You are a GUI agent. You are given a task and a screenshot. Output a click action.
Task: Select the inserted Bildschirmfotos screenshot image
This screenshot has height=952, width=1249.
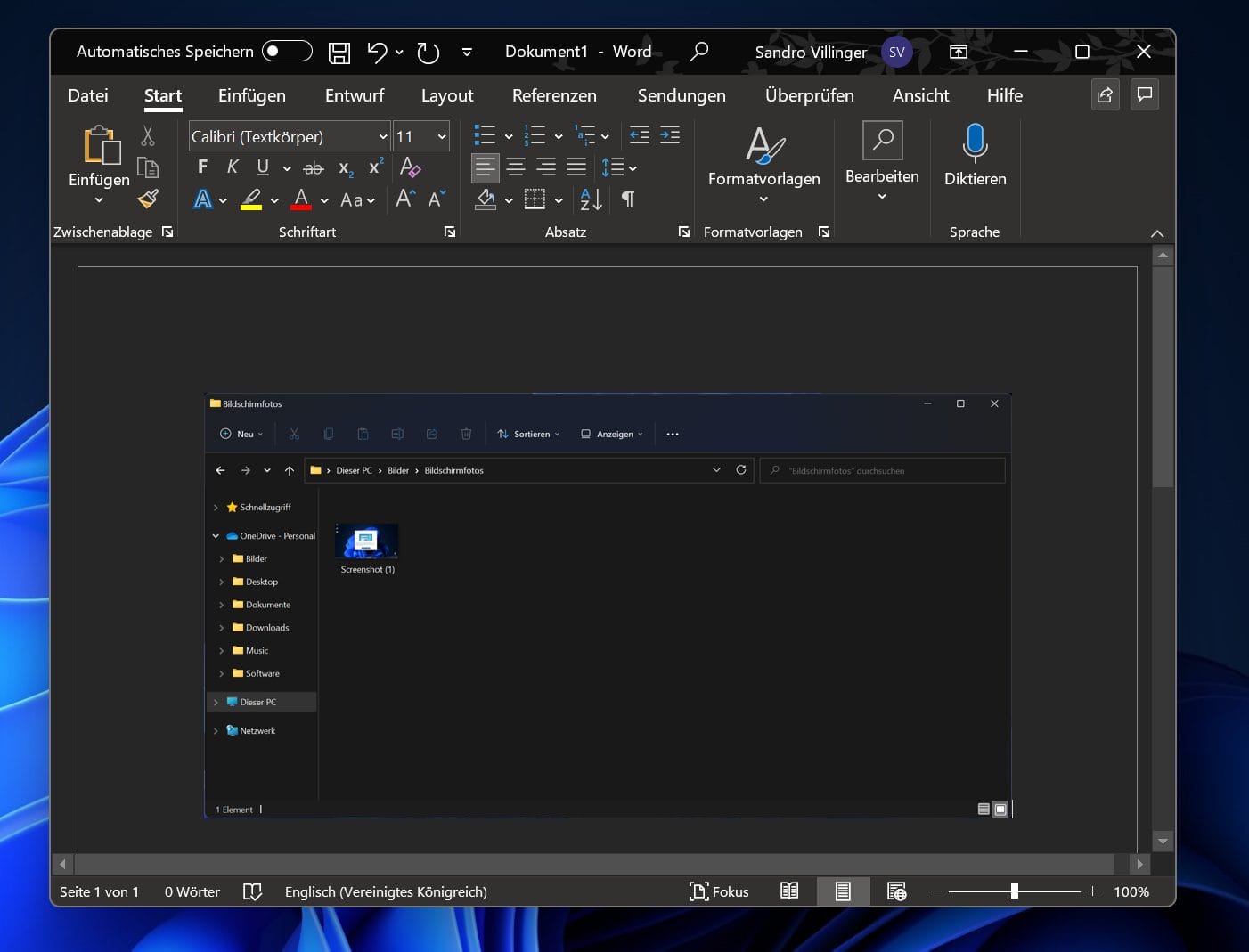[608, 606]
